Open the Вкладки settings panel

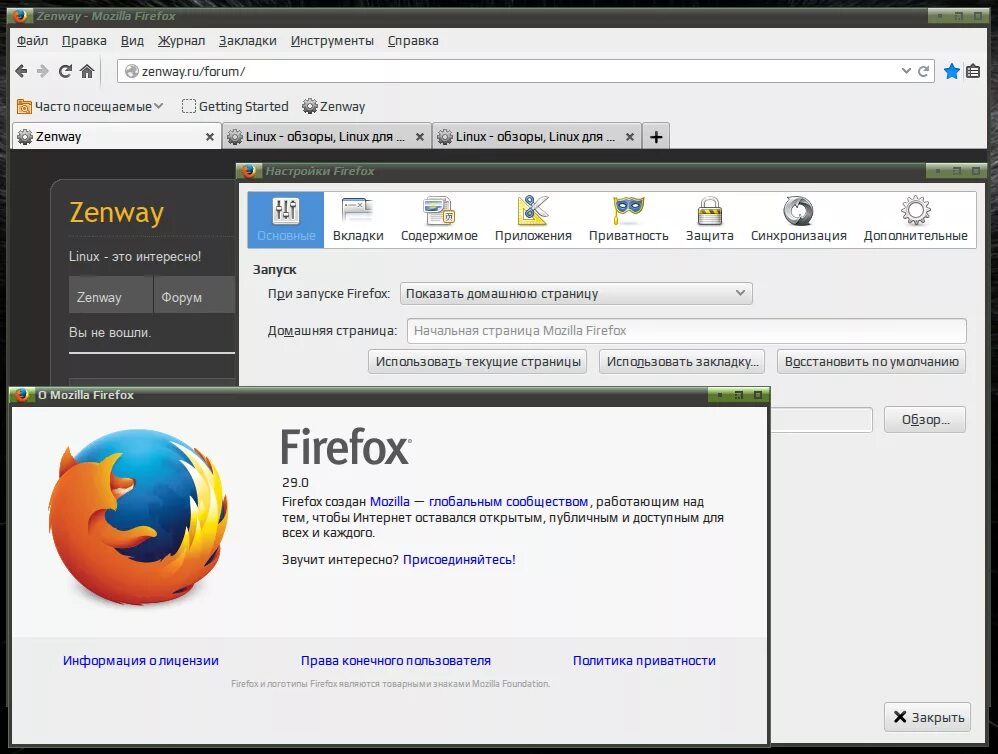pyautogui.click(x=358, y=220)
